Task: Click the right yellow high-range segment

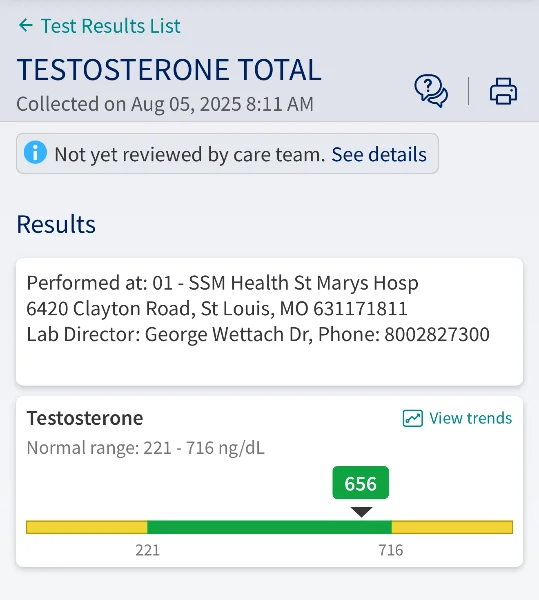Action: [x=452, y=527]
